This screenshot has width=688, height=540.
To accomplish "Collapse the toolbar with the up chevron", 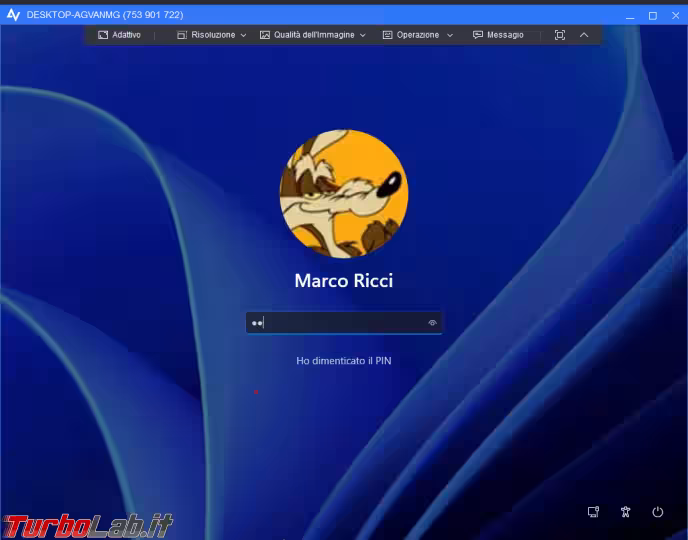I will point(584,35).
